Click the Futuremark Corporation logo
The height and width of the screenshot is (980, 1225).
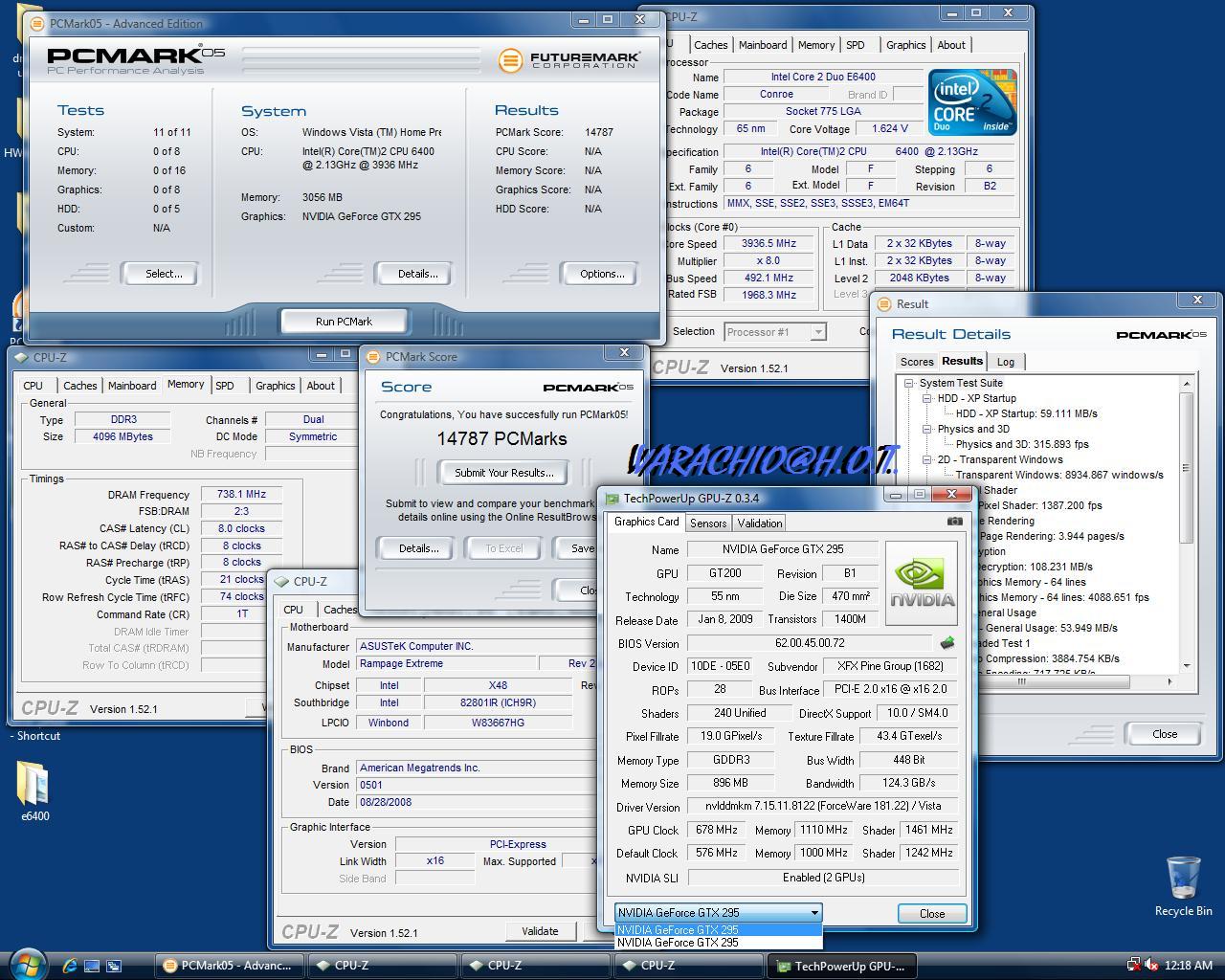tap(568, 60)
